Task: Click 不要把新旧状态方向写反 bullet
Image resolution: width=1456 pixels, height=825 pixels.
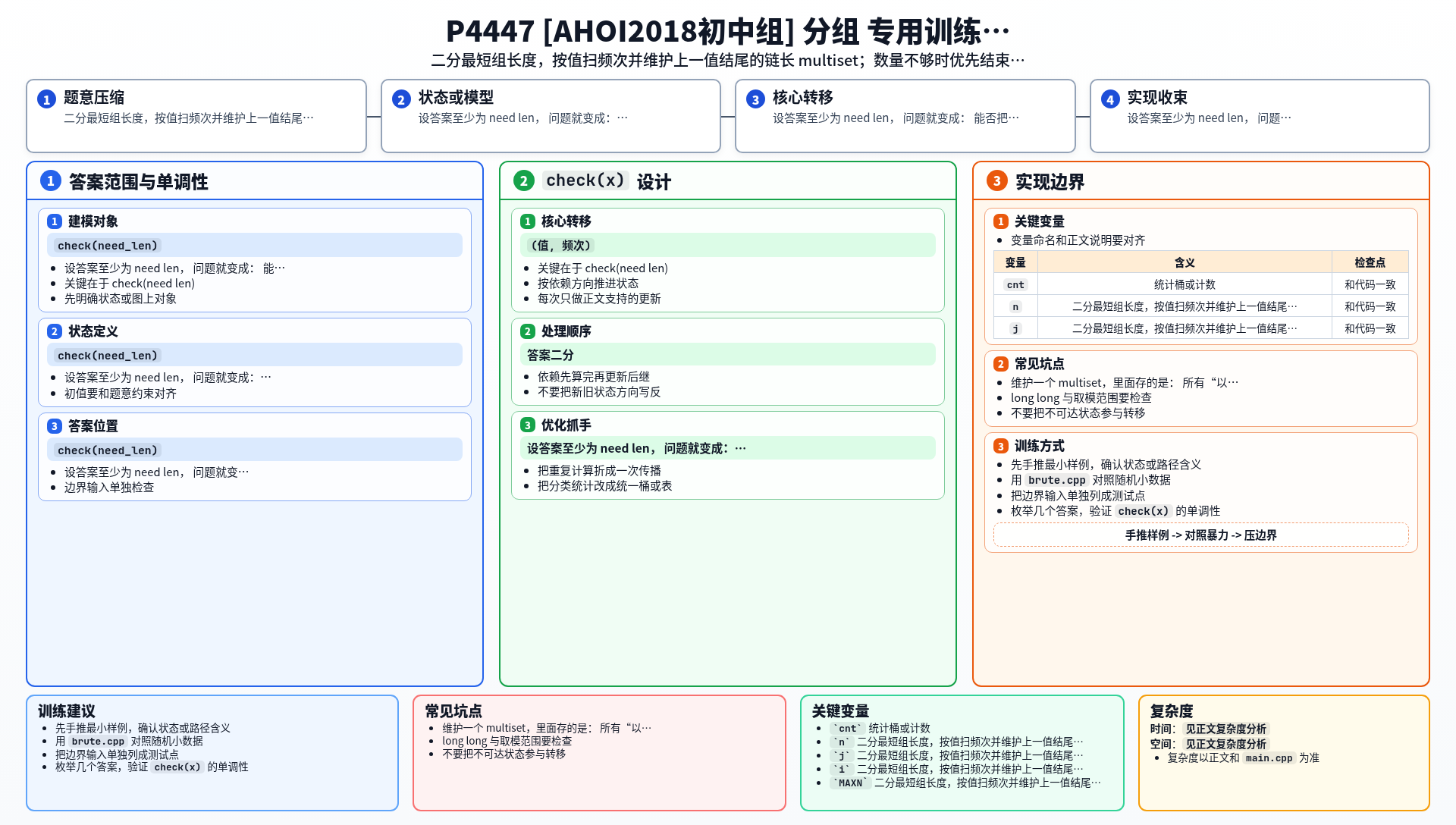Action: point(599,392)
